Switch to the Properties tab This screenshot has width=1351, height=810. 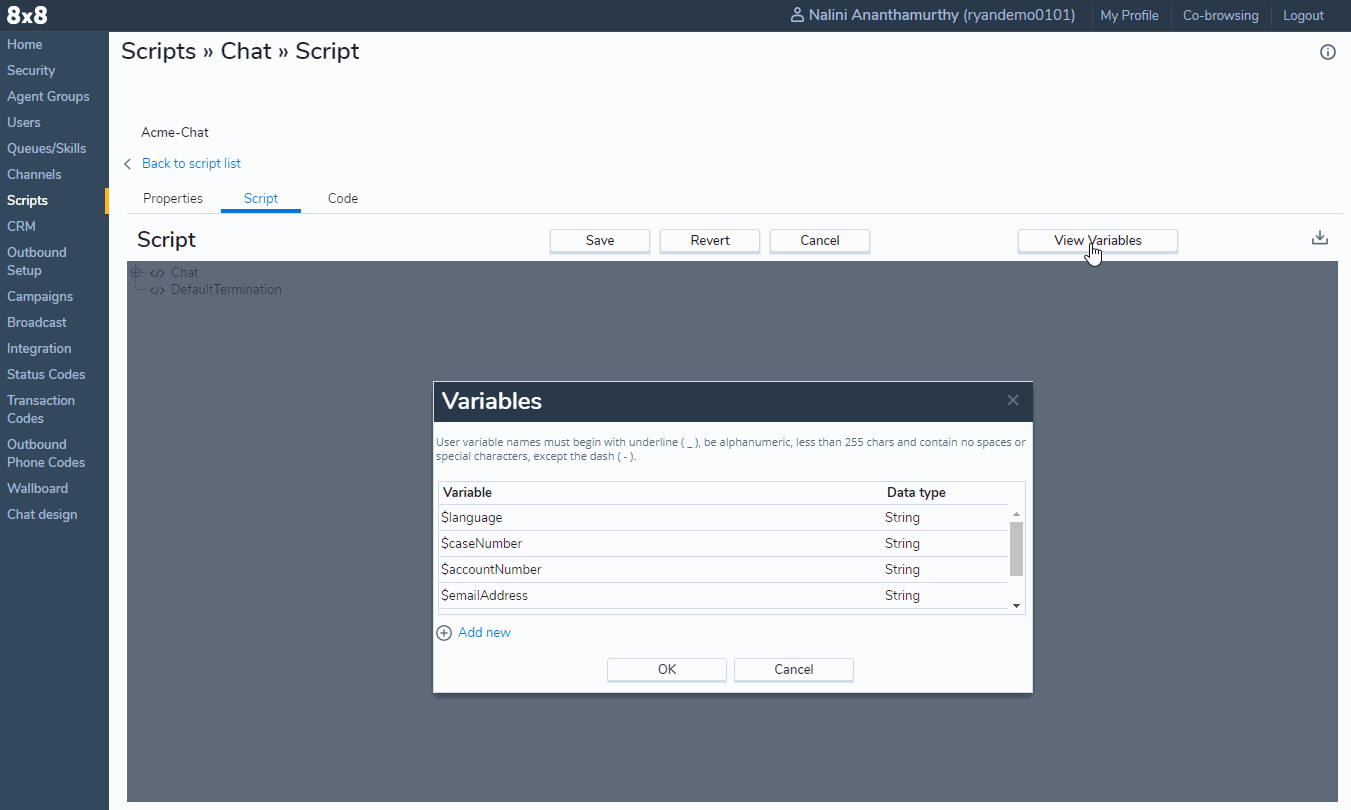[173, 198]
